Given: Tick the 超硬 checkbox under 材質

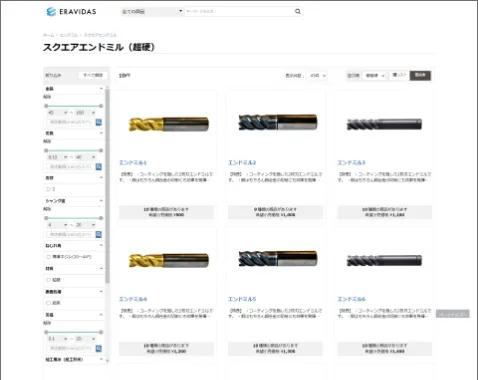Looking at the screenshot, I should pyautogui.click(x=48, y=280).
